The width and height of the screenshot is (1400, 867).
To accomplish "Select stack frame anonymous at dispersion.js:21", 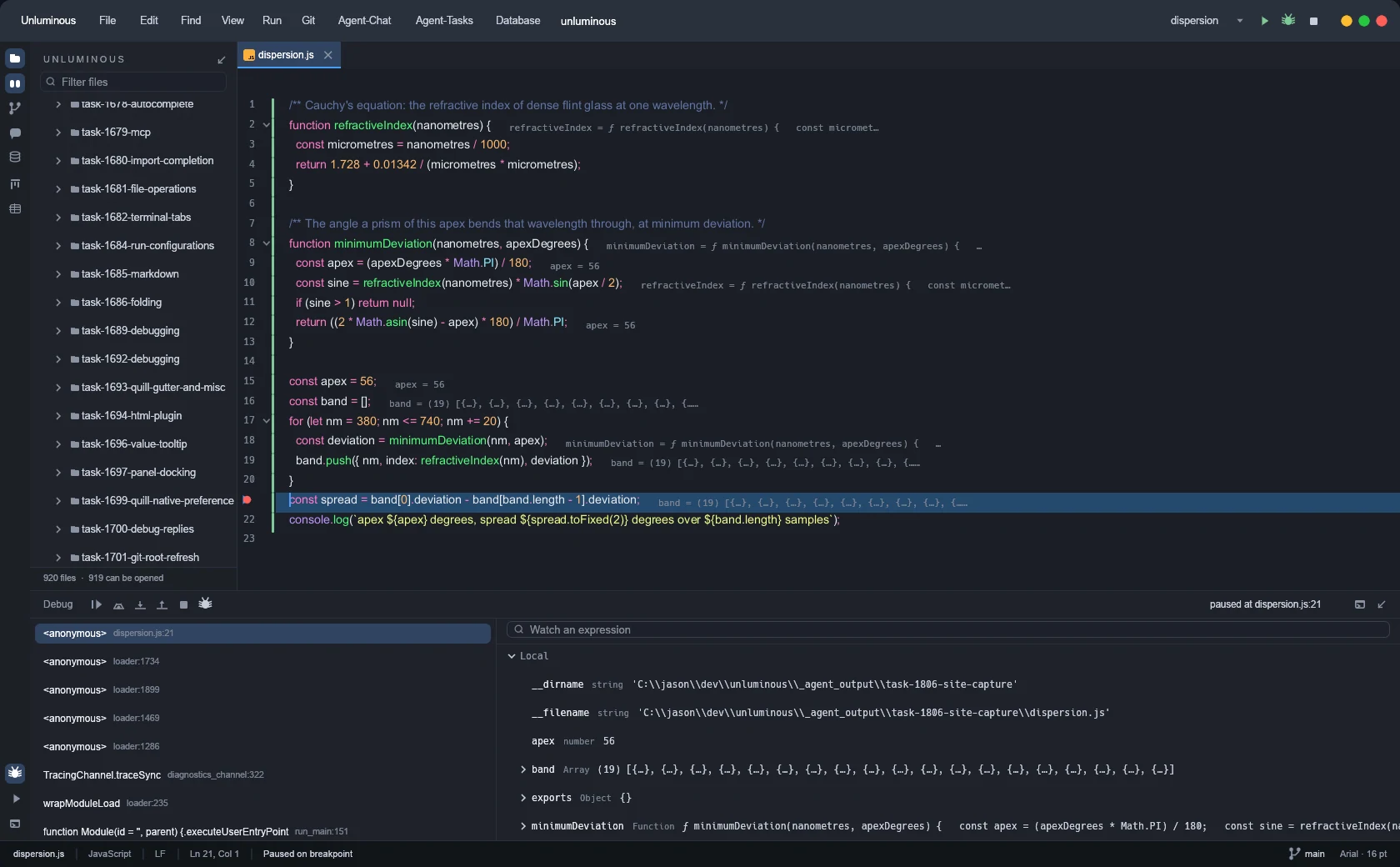I will 262,634.
